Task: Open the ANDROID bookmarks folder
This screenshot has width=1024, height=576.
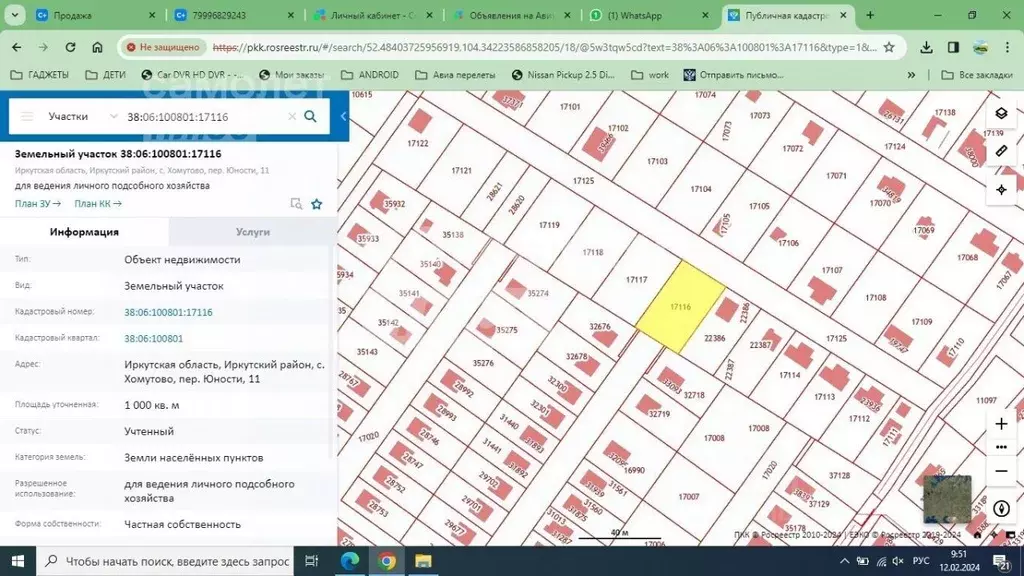Action: tap(370, 75)
